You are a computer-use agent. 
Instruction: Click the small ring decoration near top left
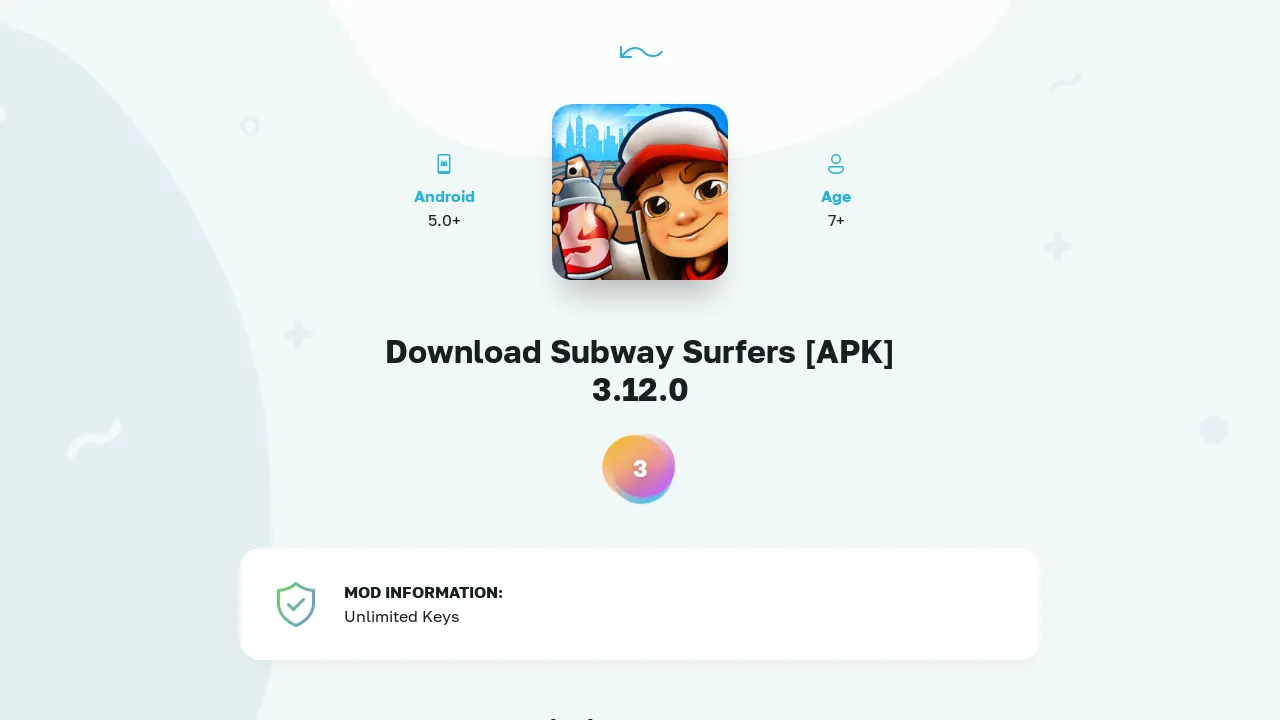pyautogui.click(x=250, y=126)
